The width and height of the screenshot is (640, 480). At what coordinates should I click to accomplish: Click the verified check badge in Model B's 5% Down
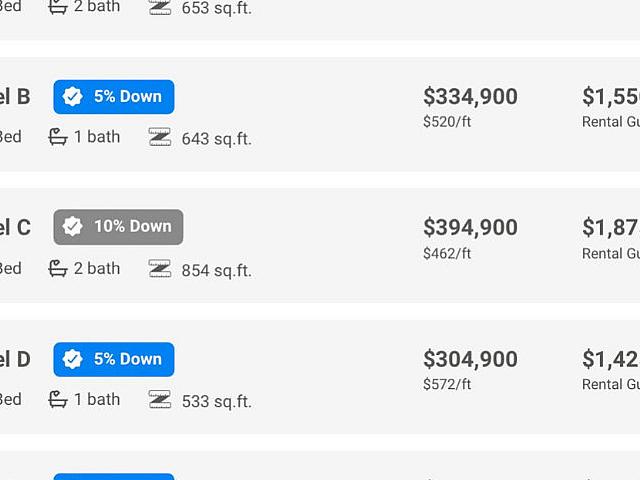tap(73, 97)
